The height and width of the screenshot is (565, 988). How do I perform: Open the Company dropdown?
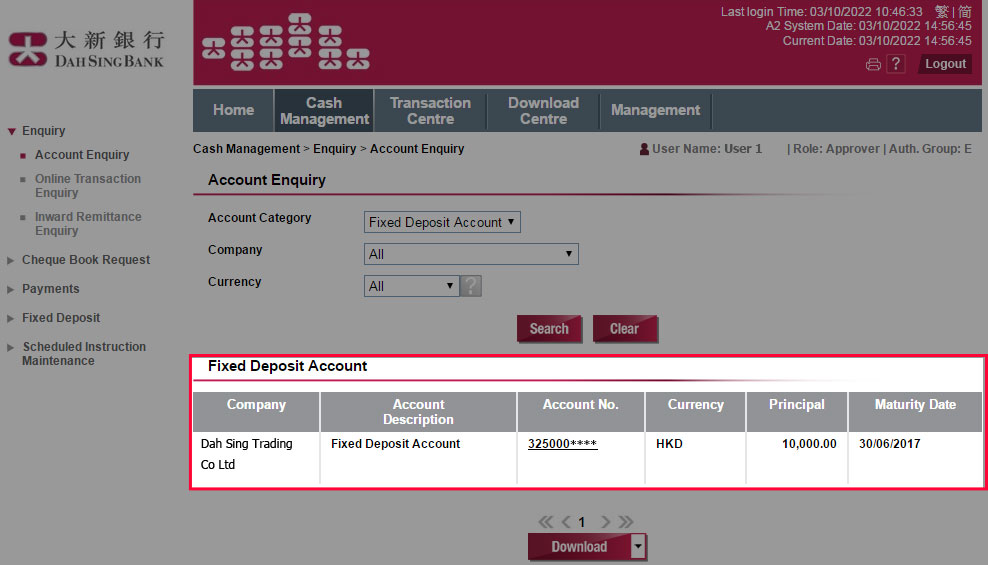[x=471, y=254]
